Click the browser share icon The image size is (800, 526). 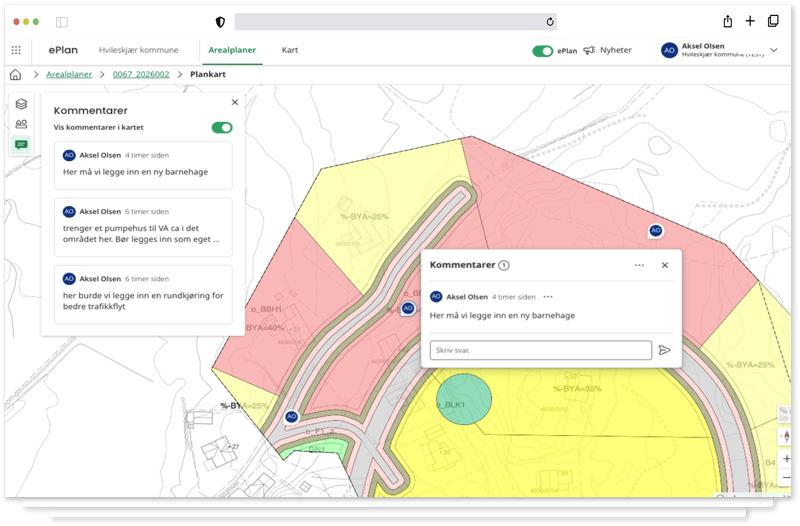[728, 21]
